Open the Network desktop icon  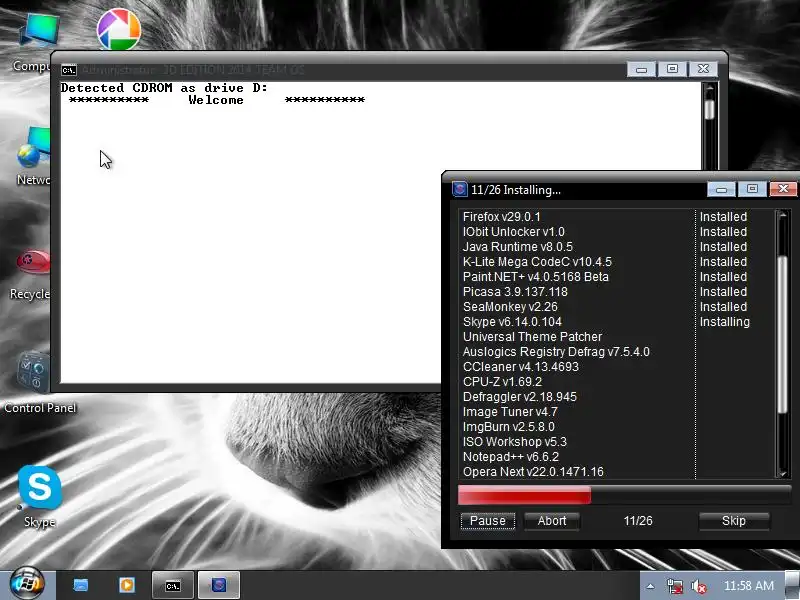pyautogui.click(x=33, y=148)
